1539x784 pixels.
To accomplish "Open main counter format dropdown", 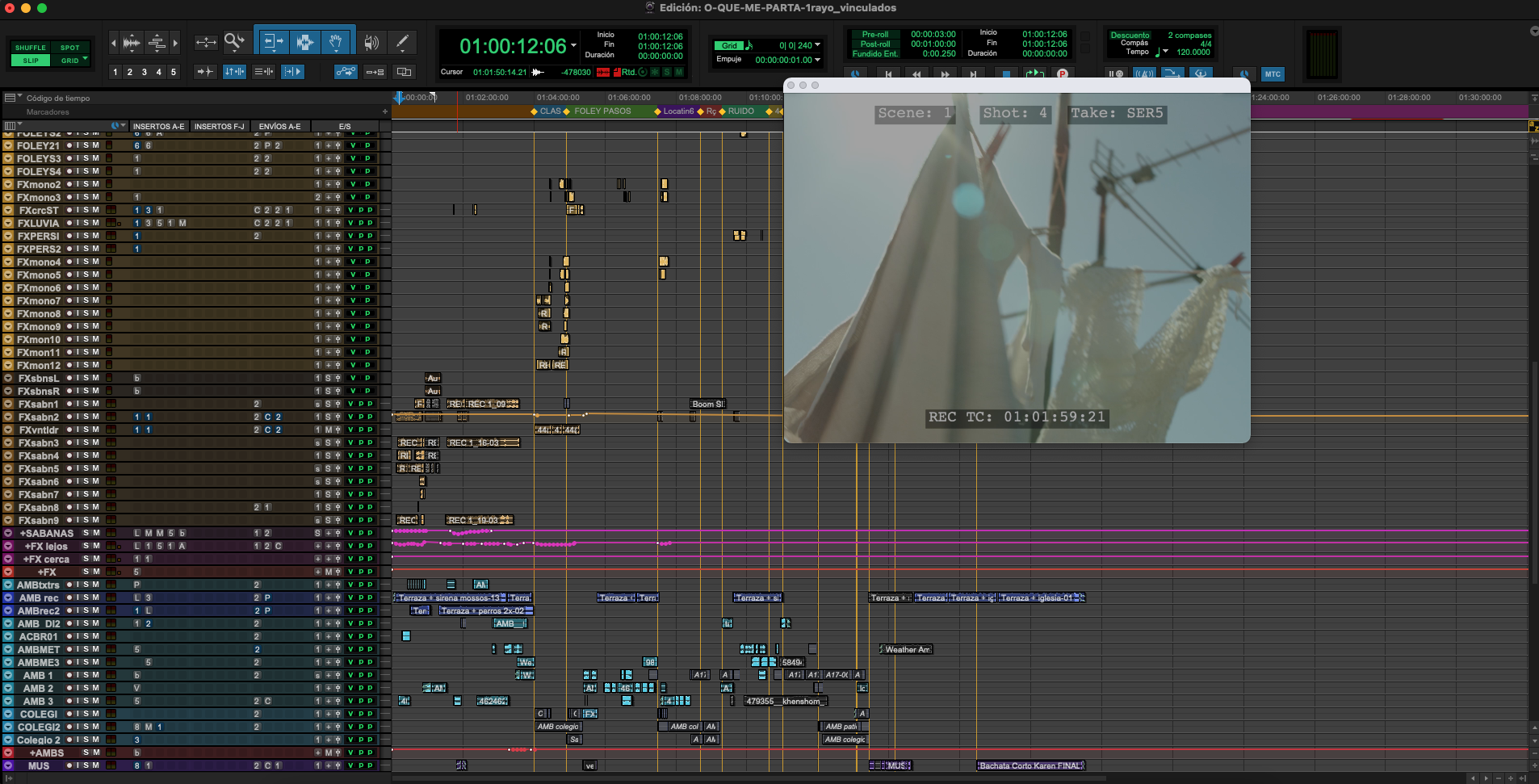I will [x=574, y=46].
